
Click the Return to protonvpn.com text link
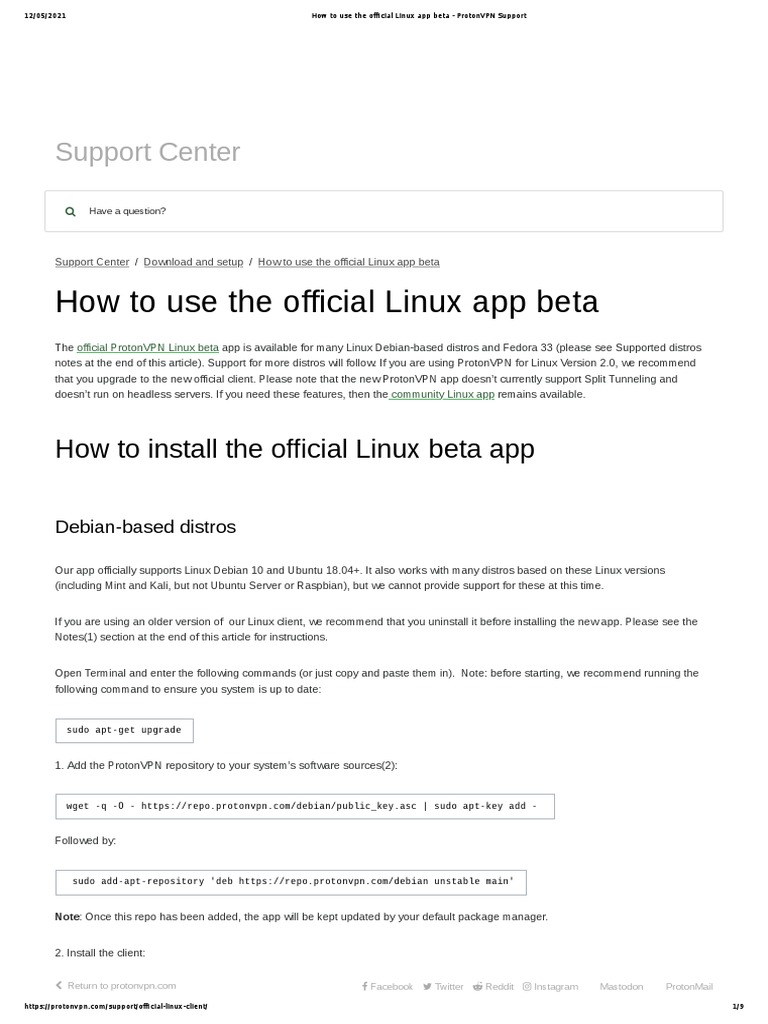[122, 986]
